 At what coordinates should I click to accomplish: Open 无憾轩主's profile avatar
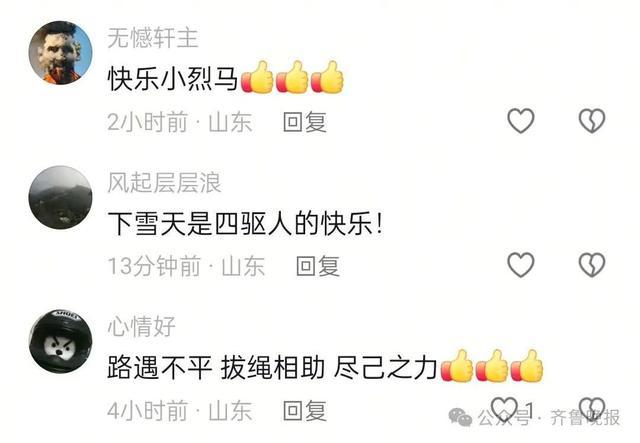click(x=60, y=53)
